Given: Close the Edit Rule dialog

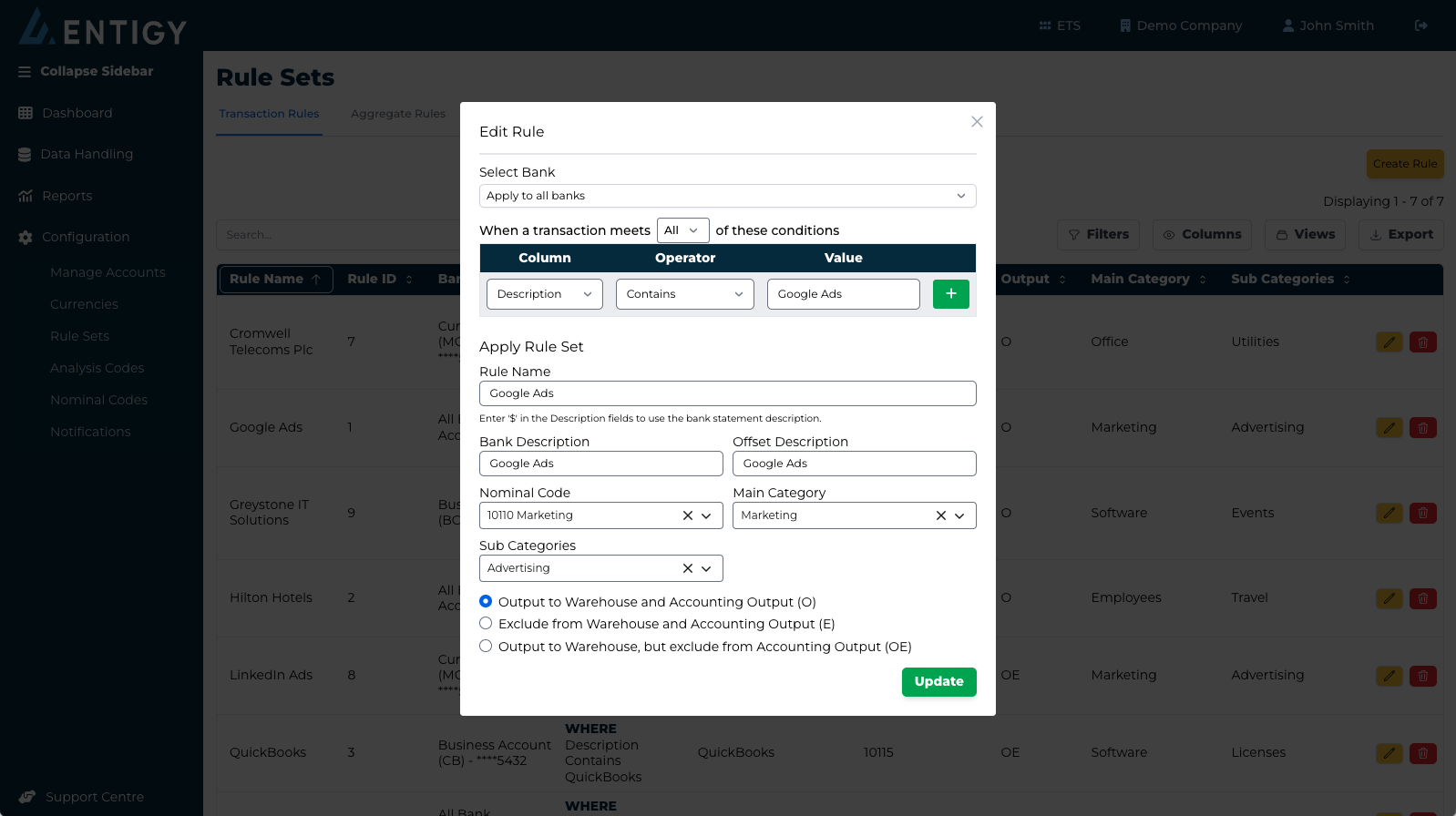Looking at the screenshot, I should pyautogui.click(x=977, y=122).
